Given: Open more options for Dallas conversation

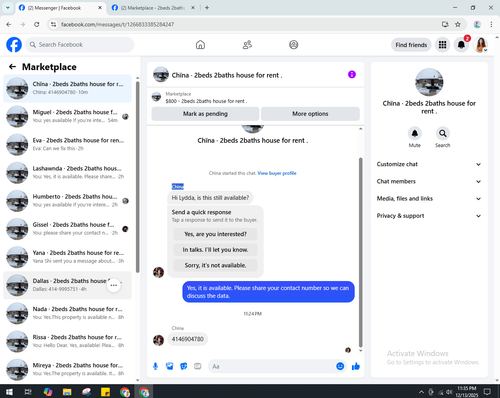Looking at the screenshot, I should (114, 285).
